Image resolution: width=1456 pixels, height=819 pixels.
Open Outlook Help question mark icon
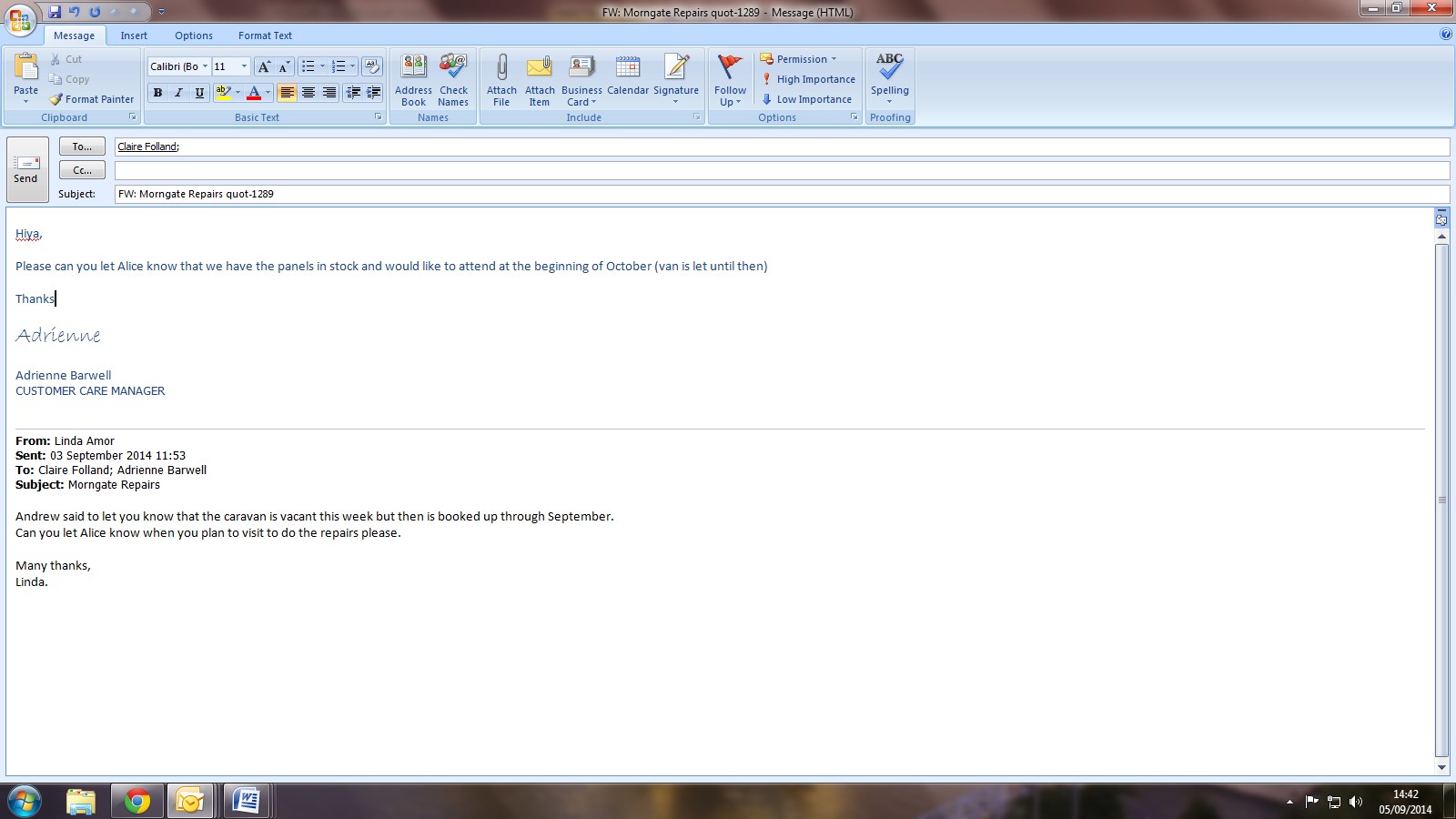(1446, 35)
